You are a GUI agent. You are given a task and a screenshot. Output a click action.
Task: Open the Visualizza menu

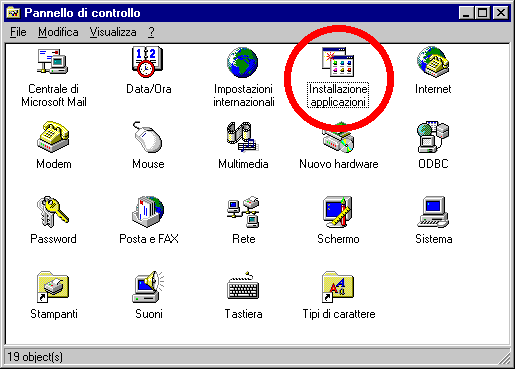click(x=113, y=32)
